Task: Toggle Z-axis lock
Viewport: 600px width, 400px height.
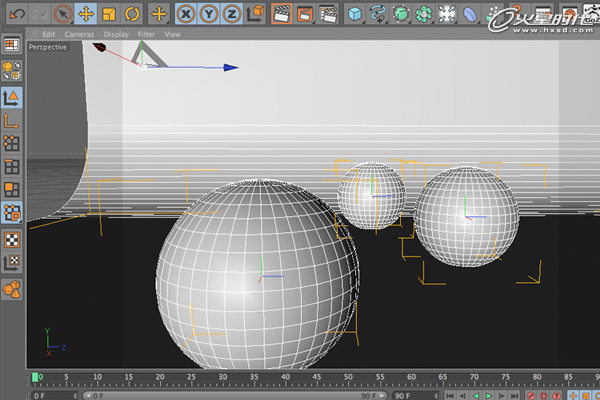Action: click(x=232, y=14)
